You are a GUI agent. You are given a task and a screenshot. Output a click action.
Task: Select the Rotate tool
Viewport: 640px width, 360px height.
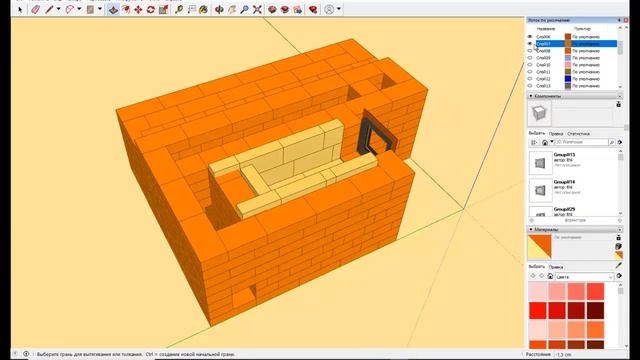(151, 9)
